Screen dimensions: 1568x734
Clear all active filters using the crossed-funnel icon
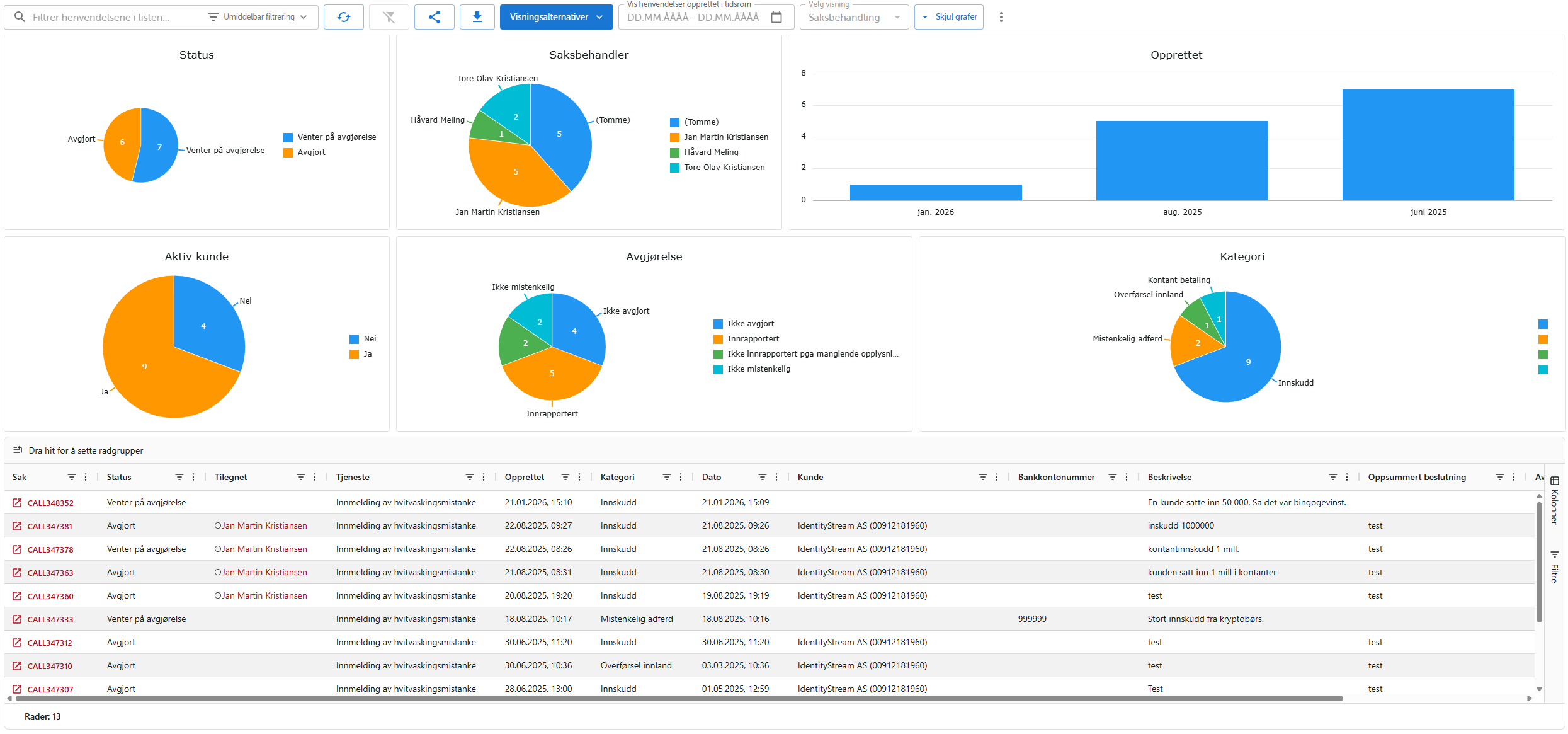coord(389,17)
